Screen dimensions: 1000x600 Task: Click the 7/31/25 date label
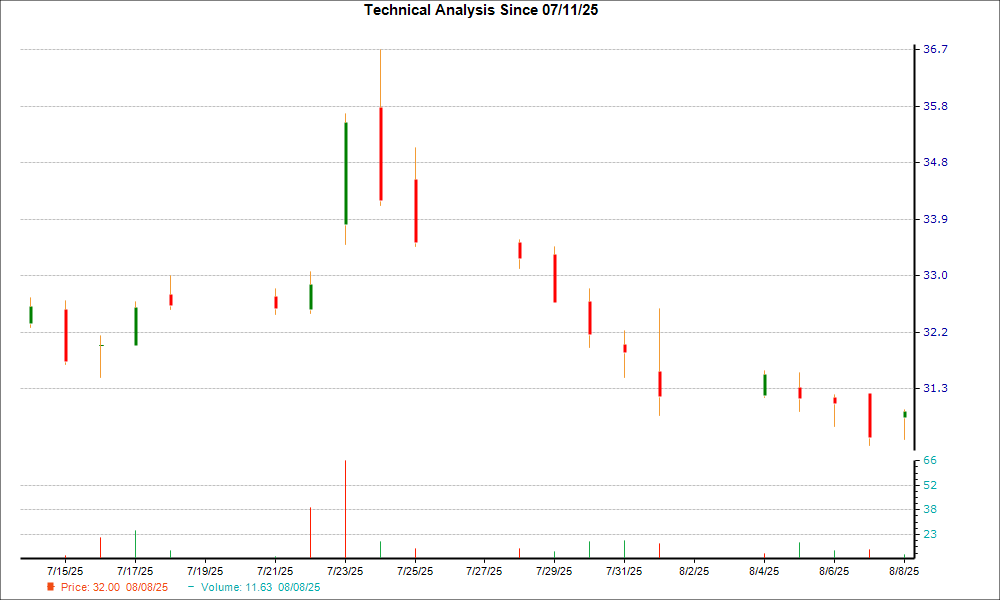[x=624, y=571]
